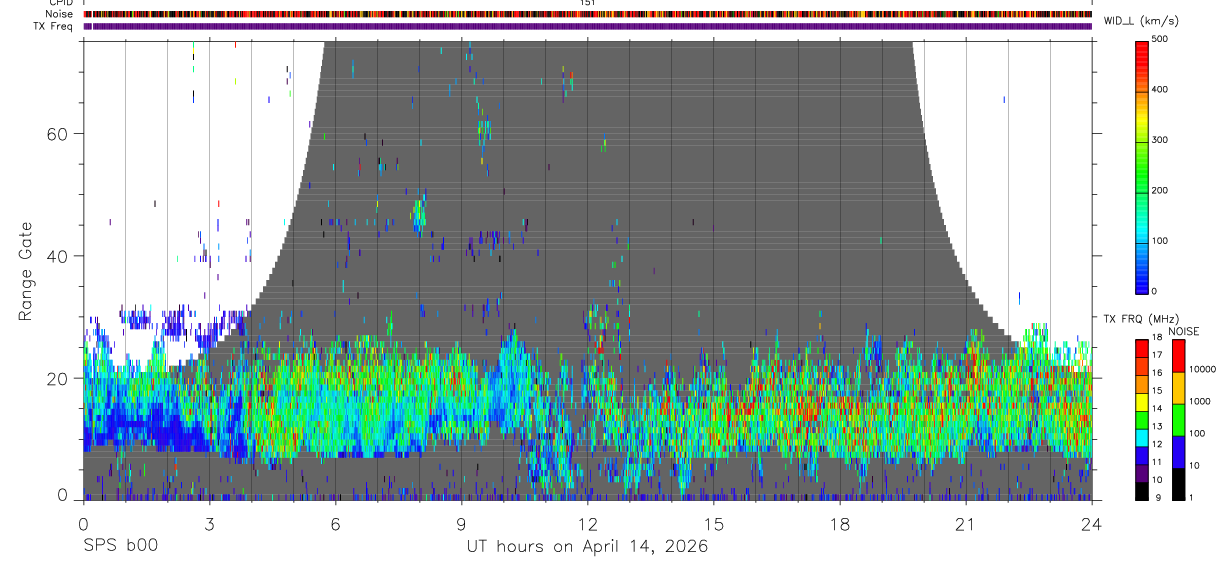1228x567 pixels.
Task: Click the '12' tick on the UT hours axis
Action: click(587, 524)
